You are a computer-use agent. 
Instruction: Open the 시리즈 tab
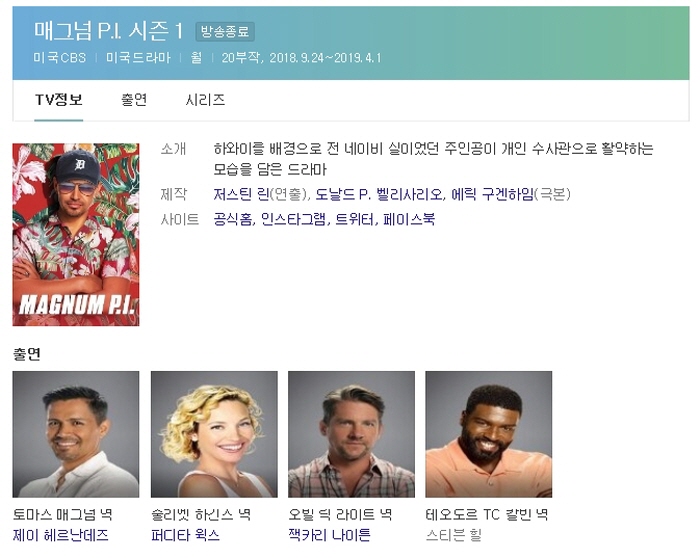205,100
